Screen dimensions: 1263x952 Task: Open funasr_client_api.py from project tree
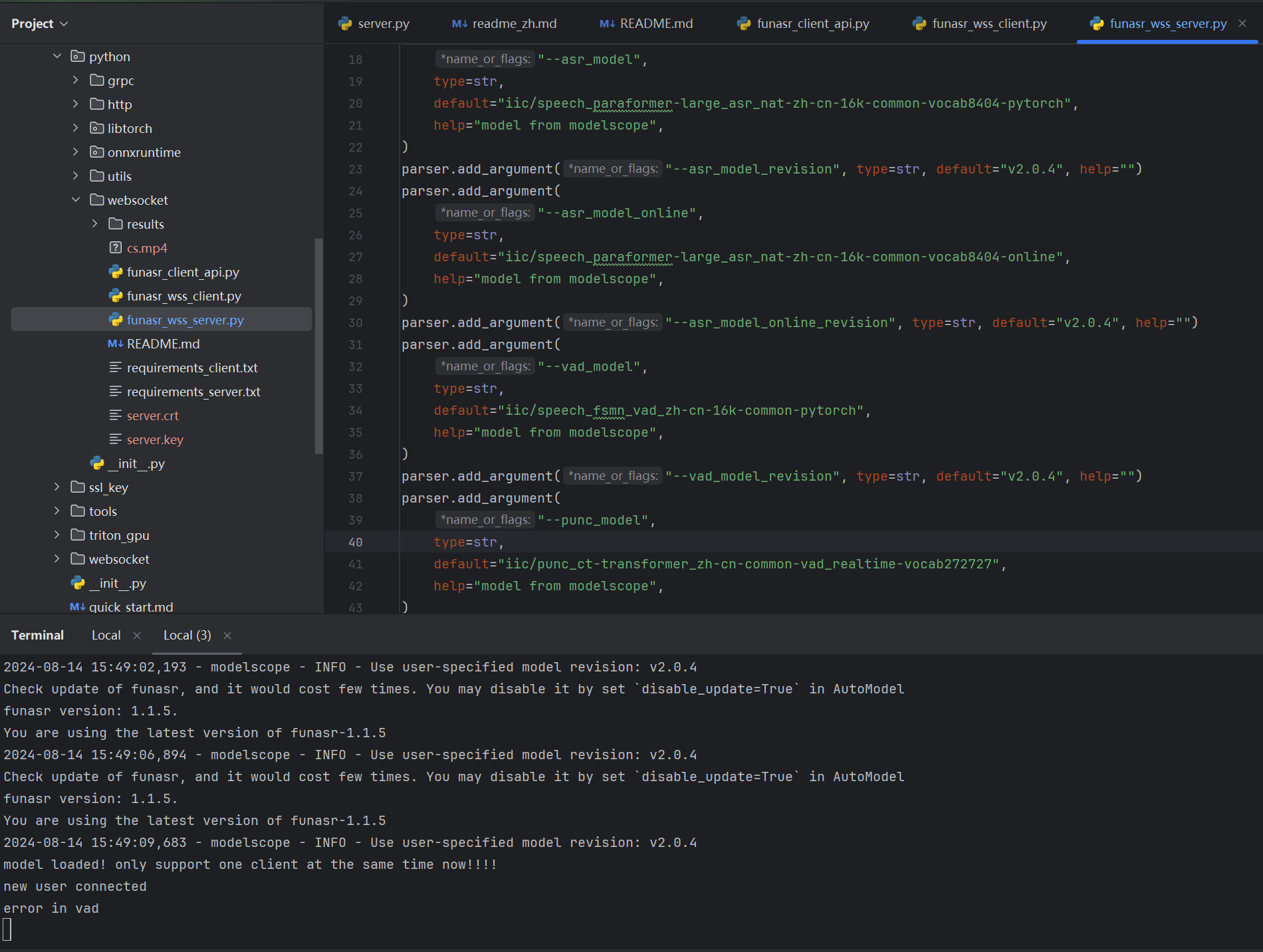click(183, 272)
